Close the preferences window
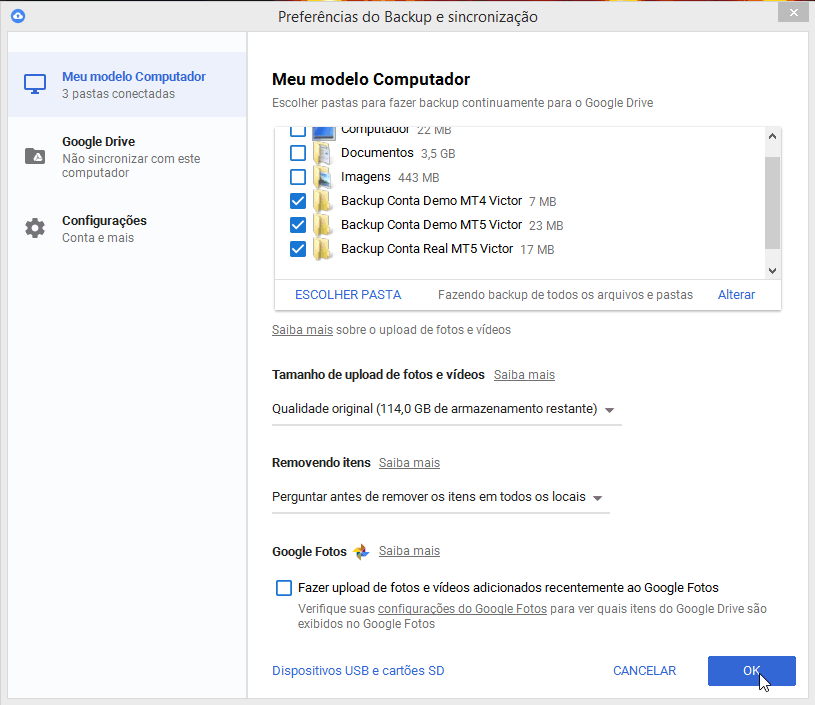Screen dimensions: 815x705 (793, 12)
